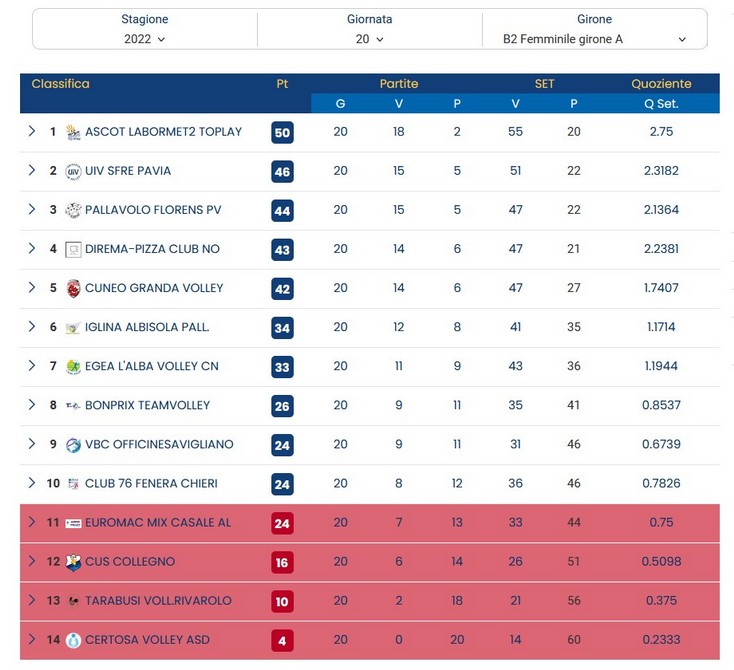Viewport: 734px width, 670px height.
Task: Select team name CERTOSA VOLLEY ASD
Action: (x=147, y=640)
